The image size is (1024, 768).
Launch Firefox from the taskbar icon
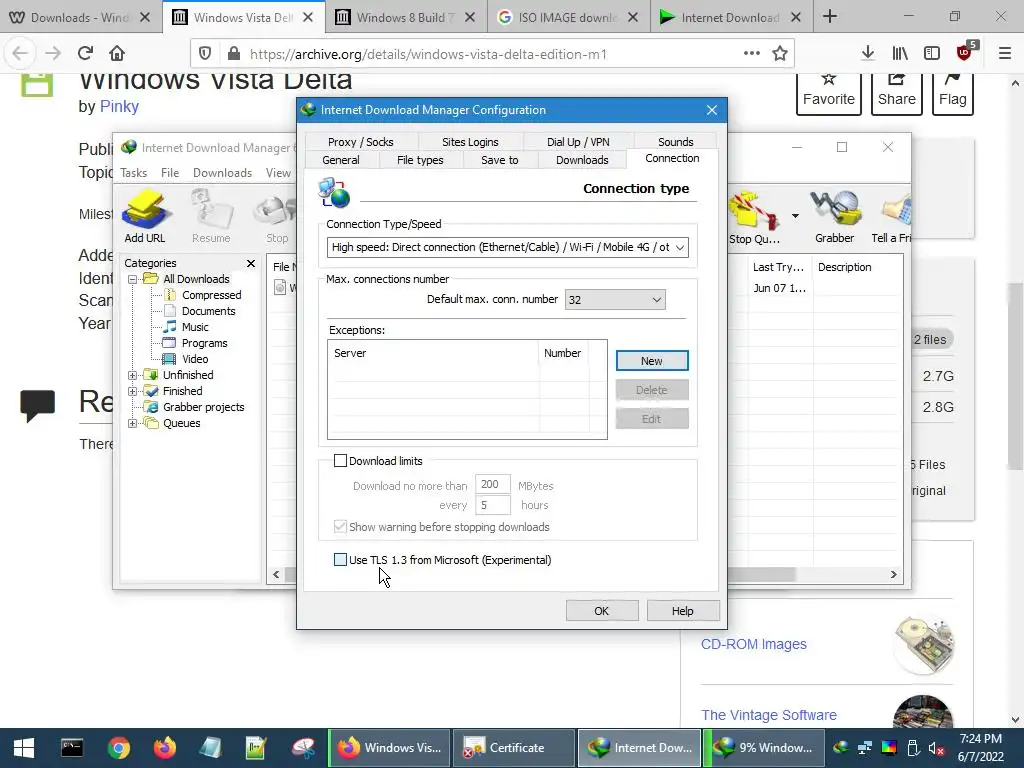pyautogui.click(x=165, y=748)
